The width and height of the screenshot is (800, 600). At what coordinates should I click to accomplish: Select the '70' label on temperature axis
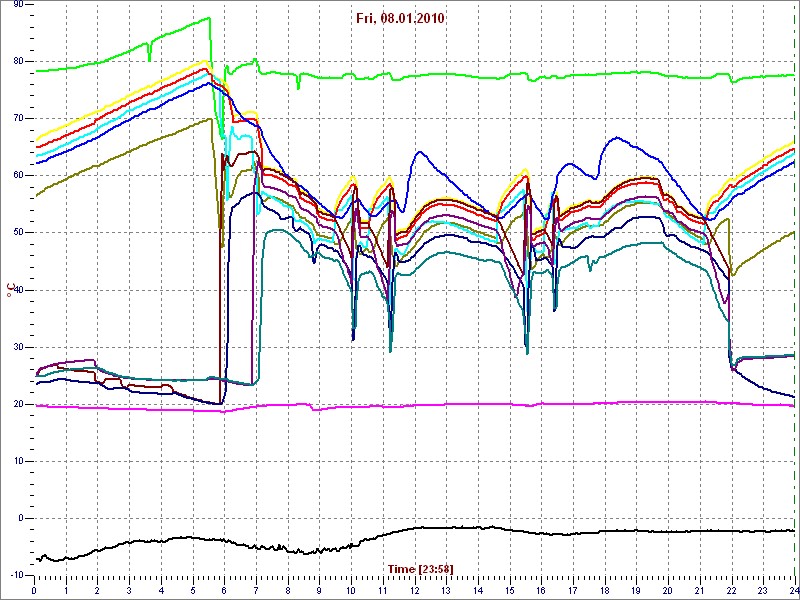[x=16, y=118]
